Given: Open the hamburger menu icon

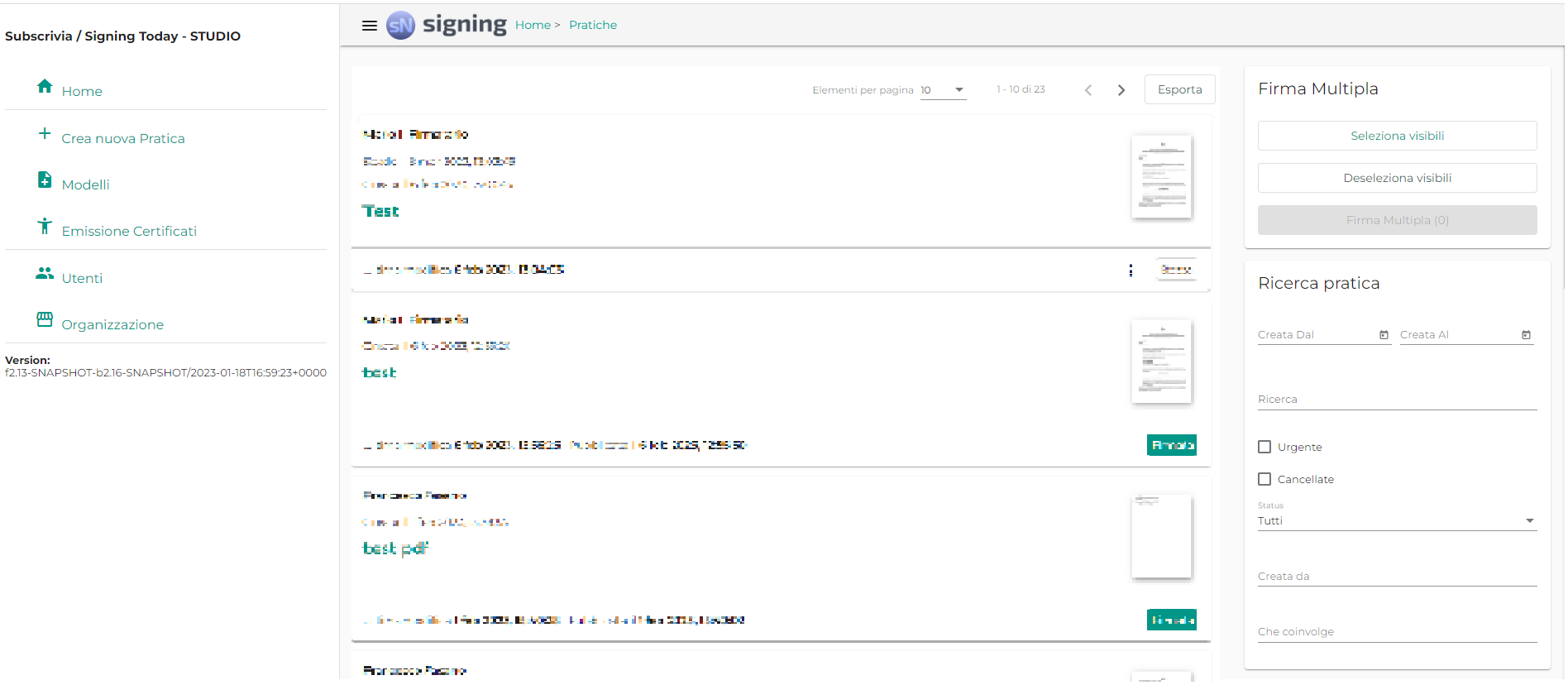Looking at the screenshot, I should [x=370, y=26].
